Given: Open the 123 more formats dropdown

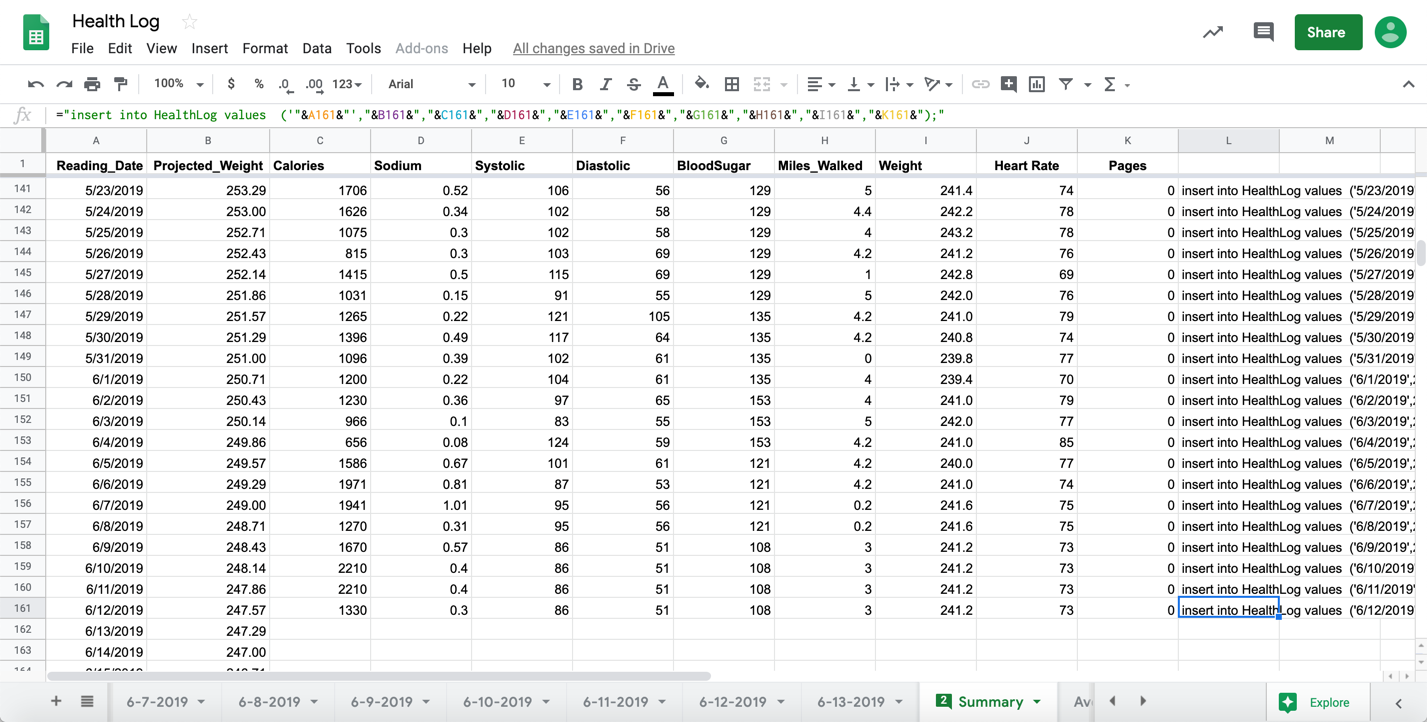Looking at the screenshot, I should pyautogui.click(x=346, y=85).
